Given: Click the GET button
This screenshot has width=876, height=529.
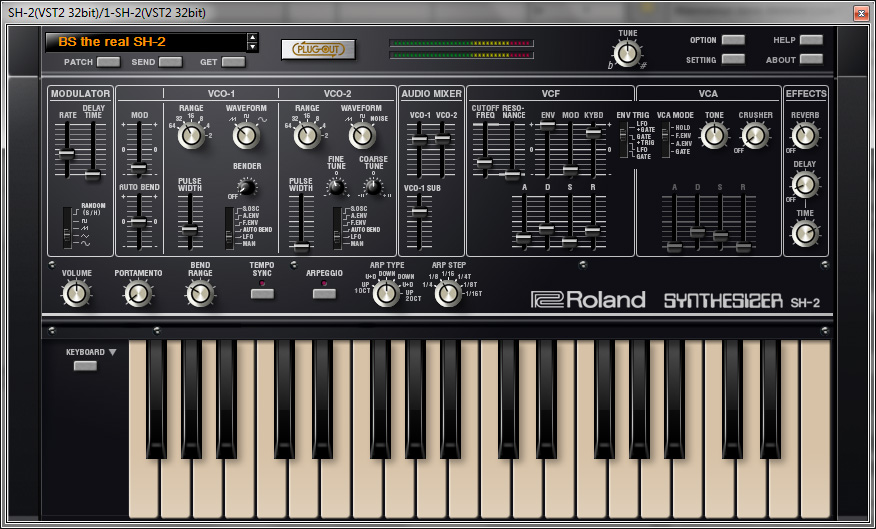Looking at the screenshot, I should [233, 62].
